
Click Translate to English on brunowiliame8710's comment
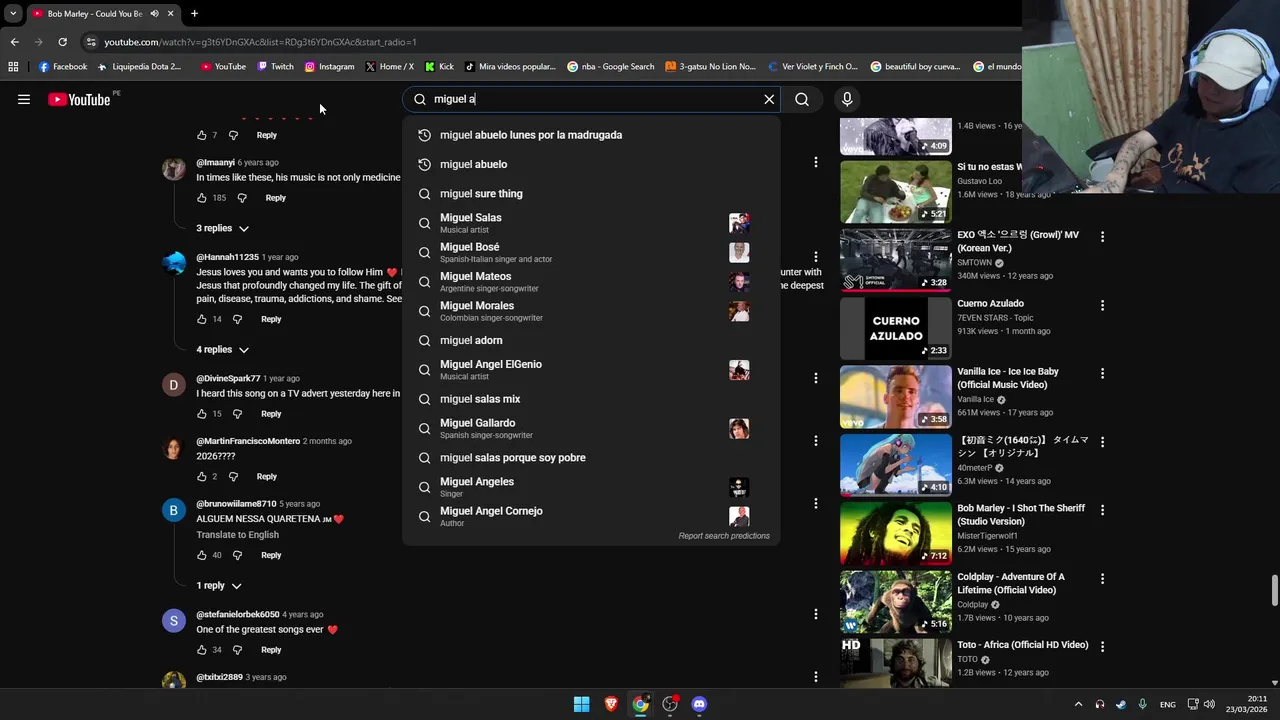(x=237, y=535)
